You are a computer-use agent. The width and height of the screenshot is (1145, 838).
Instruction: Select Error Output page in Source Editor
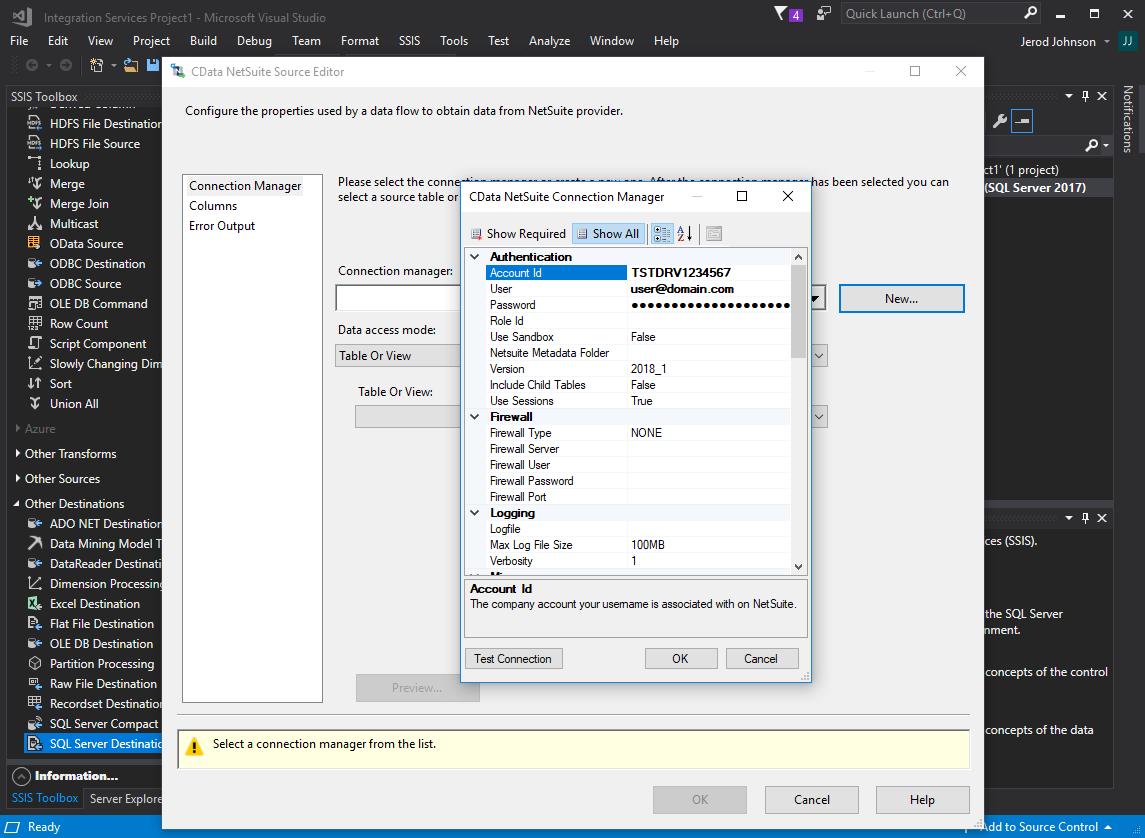(x=222, y=226)
